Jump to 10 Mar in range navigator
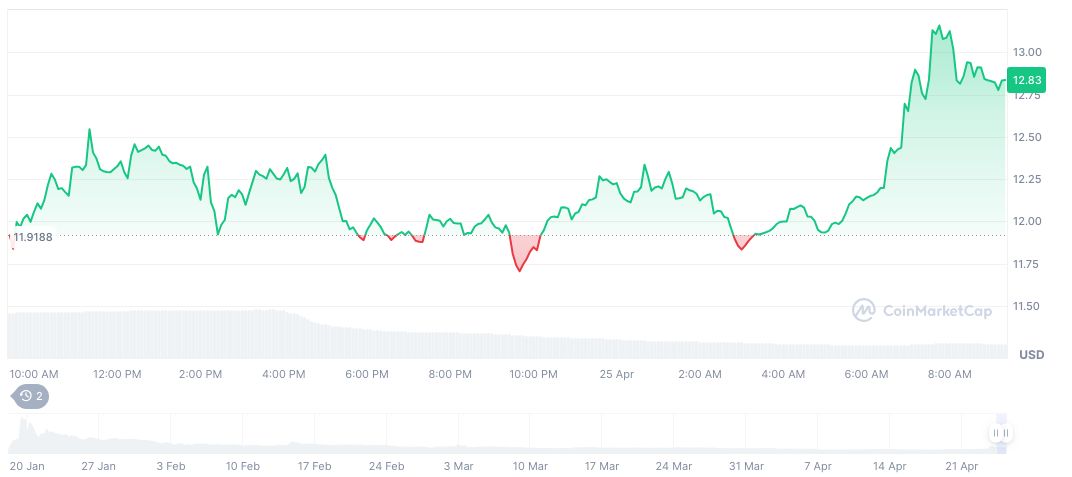This screenshot has height=477, width=1072. coord(530,466)
